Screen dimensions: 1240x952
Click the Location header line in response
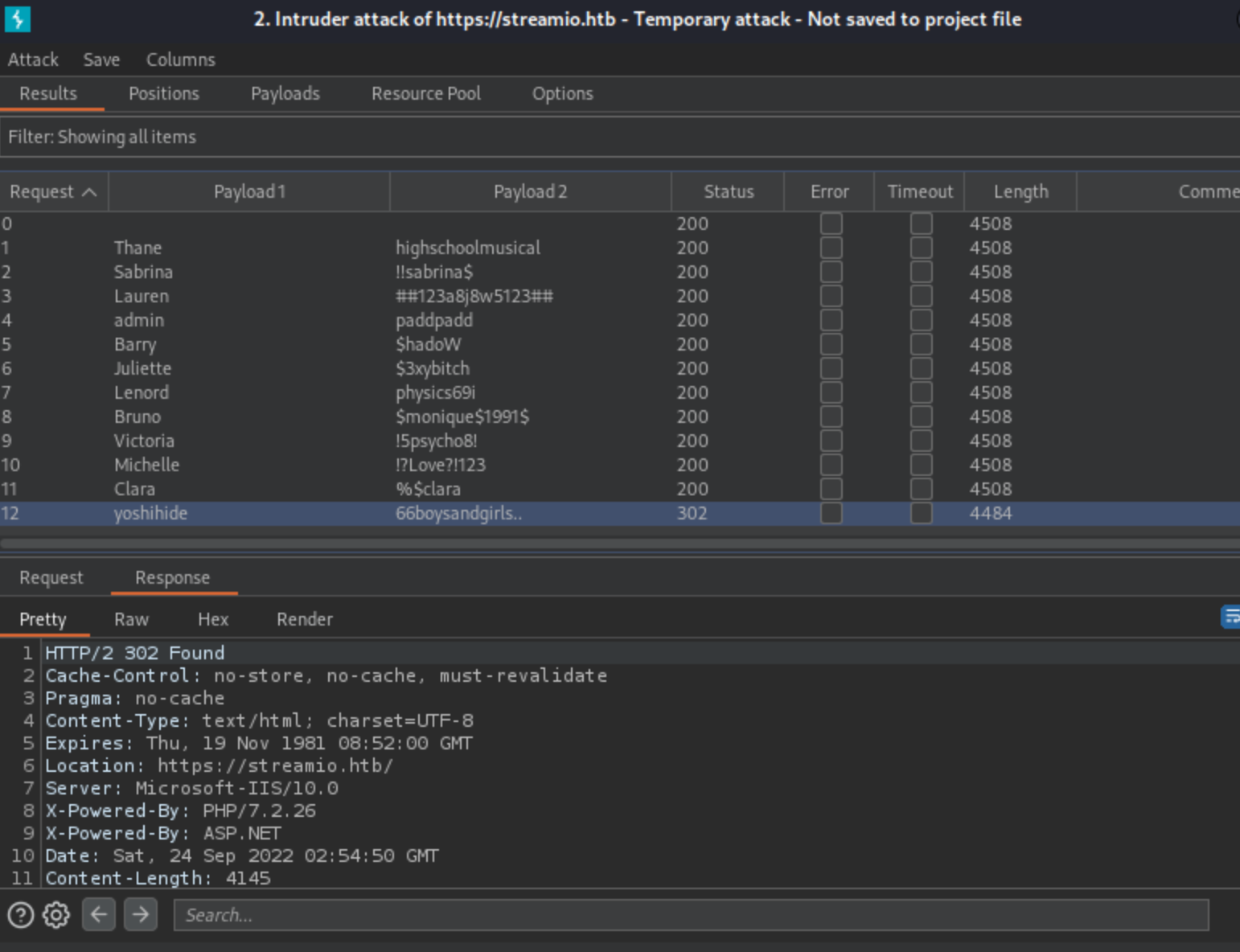point(219,765)
